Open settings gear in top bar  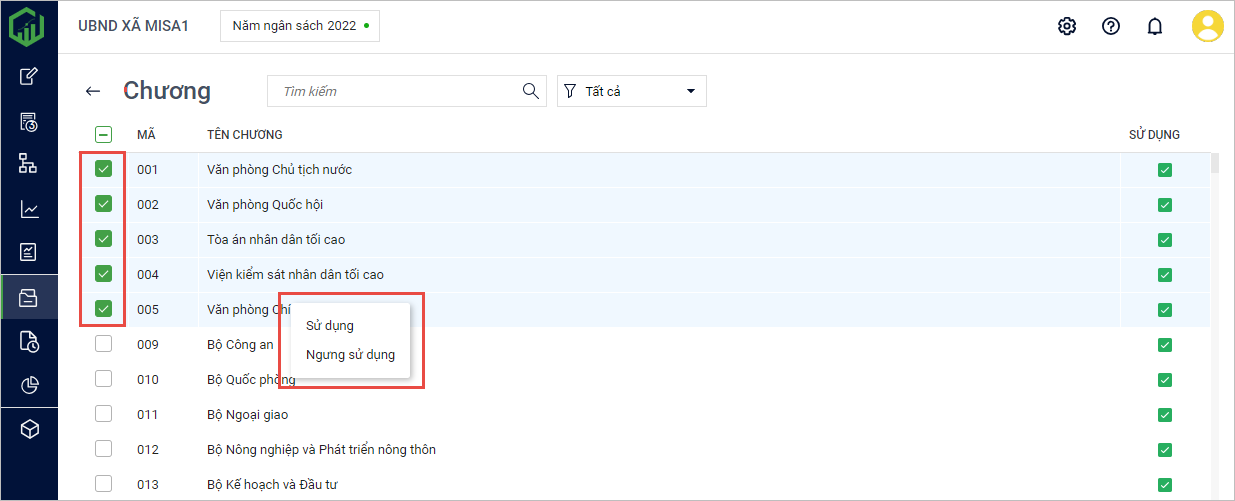[x=1067, y=26]
